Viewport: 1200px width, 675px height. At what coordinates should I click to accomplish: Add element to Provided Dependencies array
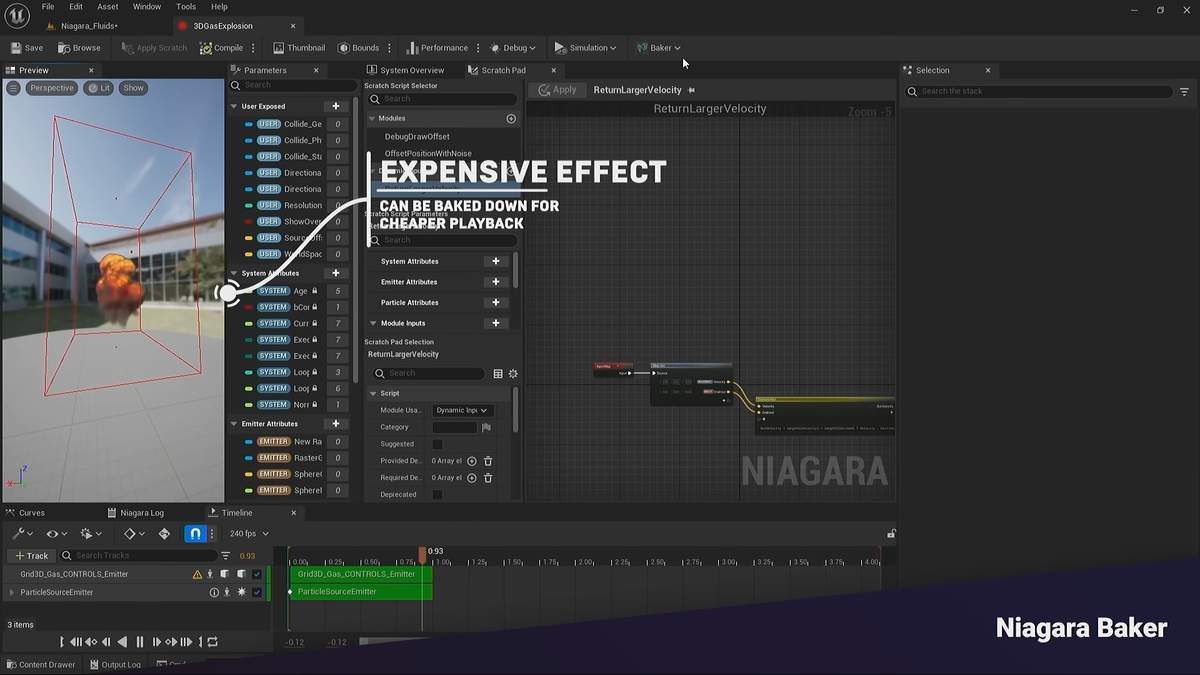[472, 461]
